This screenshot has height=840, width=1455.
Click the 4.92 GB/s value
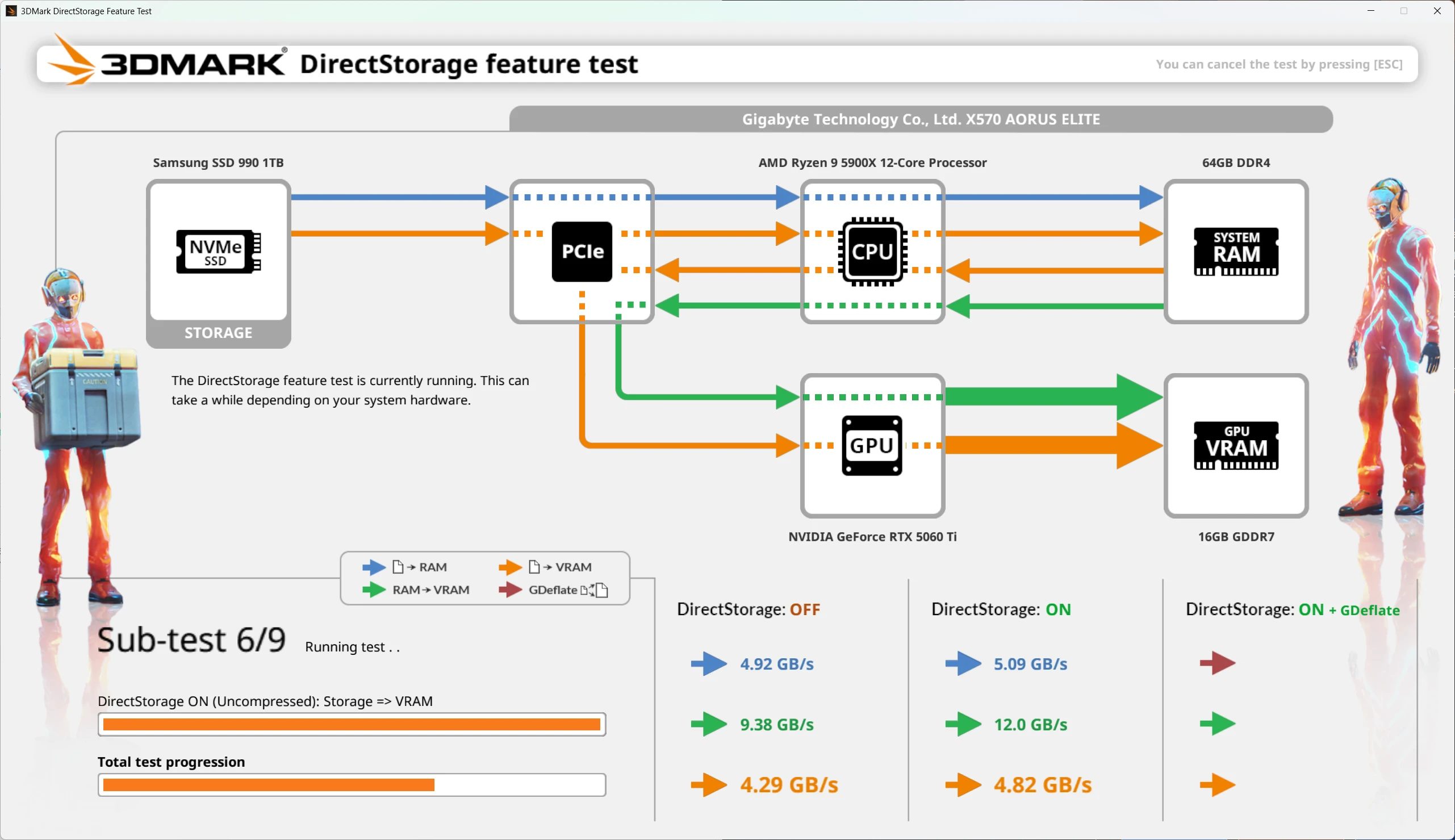click(x=777, y=664)
